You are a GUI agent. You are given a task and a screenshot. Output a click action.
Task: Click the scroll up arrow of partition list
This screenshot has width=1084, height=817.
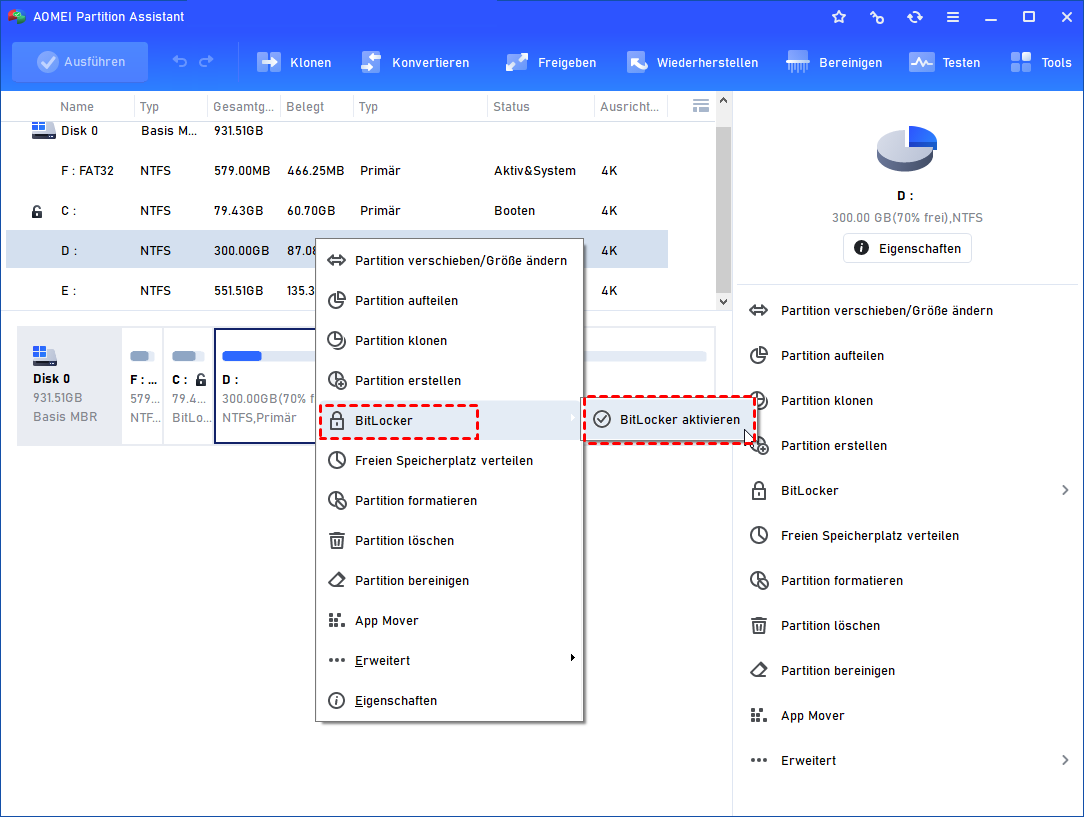click(723, 100)
